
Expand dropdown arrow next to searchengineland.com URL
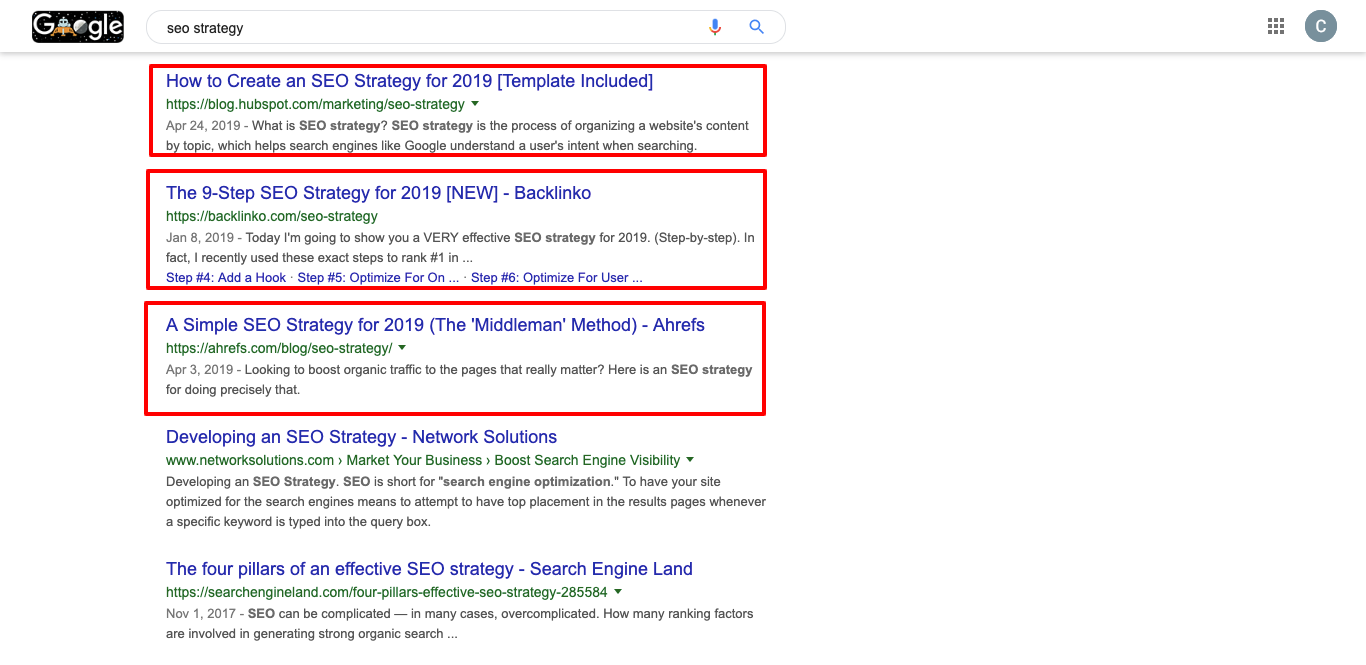(618, 592)
